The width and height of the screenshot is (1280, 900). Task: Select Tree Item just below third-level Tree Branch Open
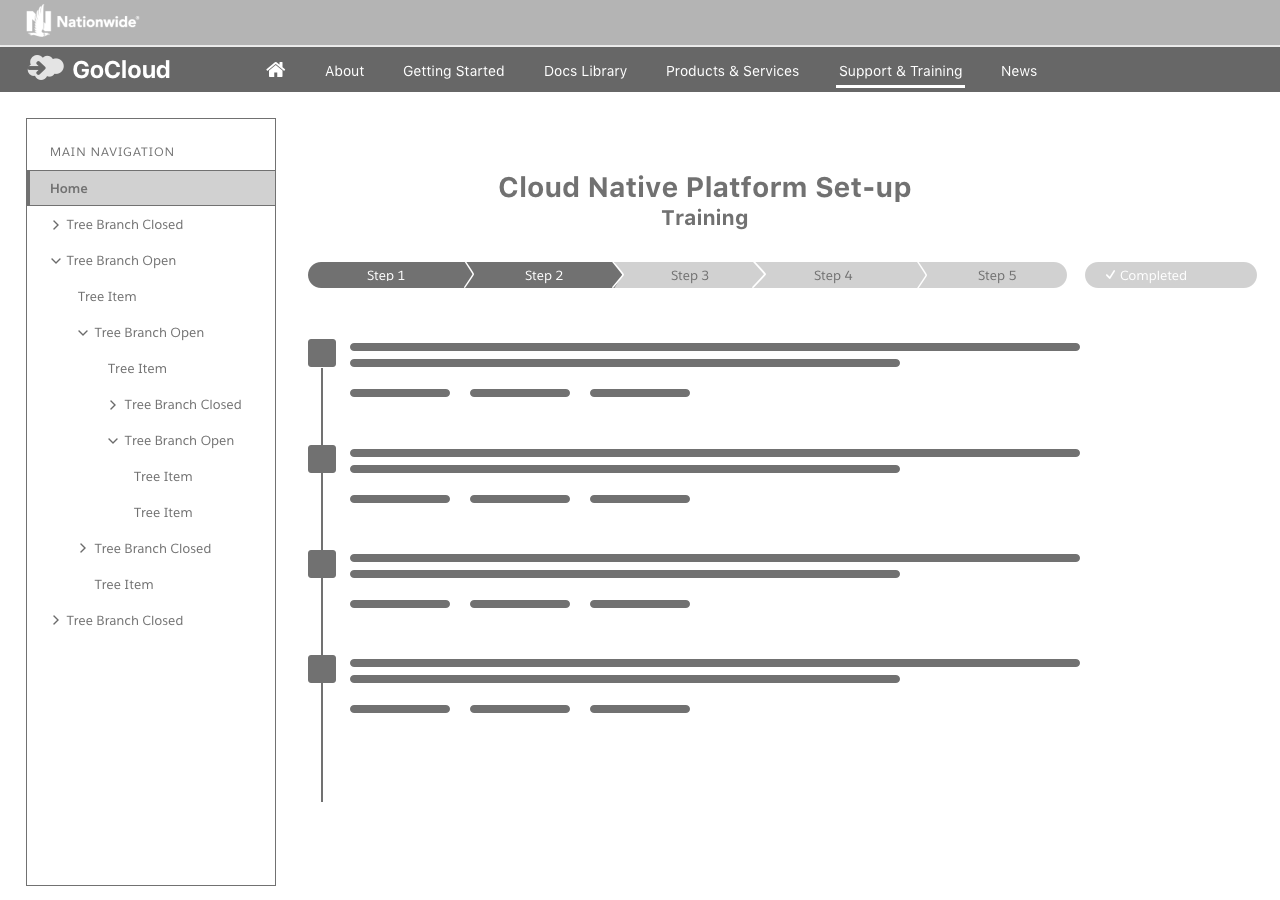pos(163,476)
